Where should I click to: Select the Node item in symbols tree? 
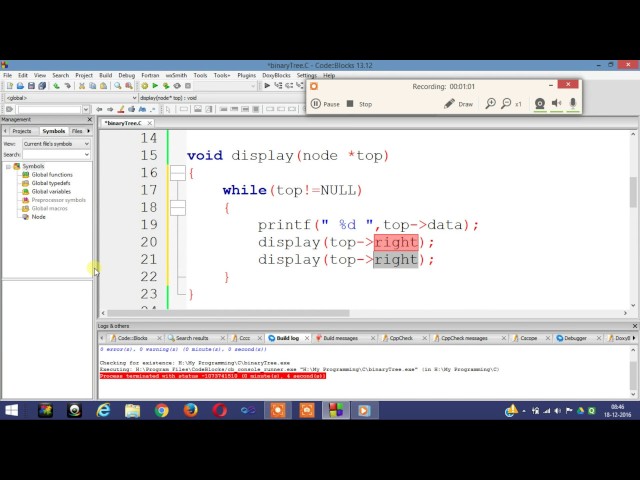pos(38,217)
